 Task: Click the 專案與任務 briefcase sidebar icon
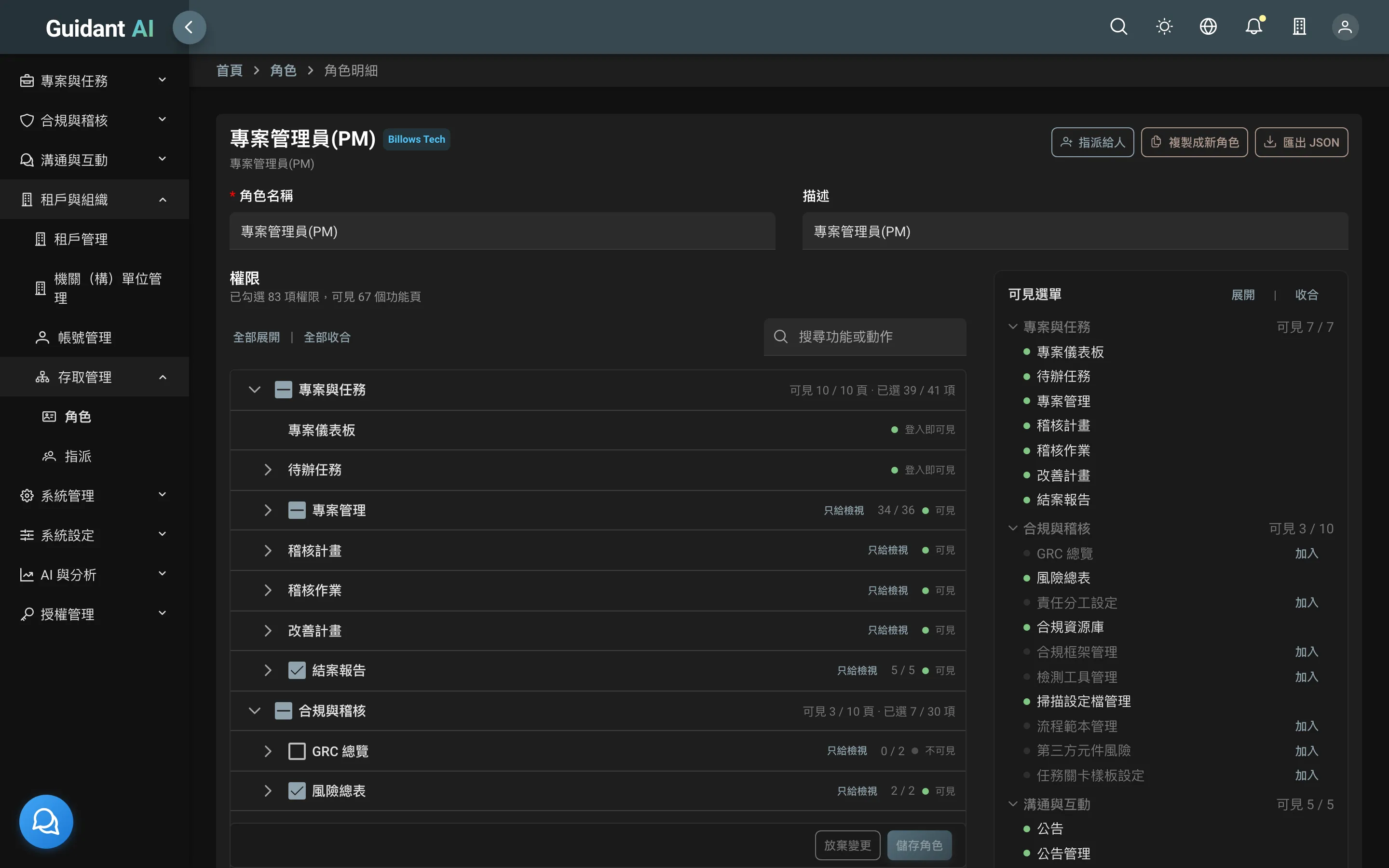[x=27, y=81]
